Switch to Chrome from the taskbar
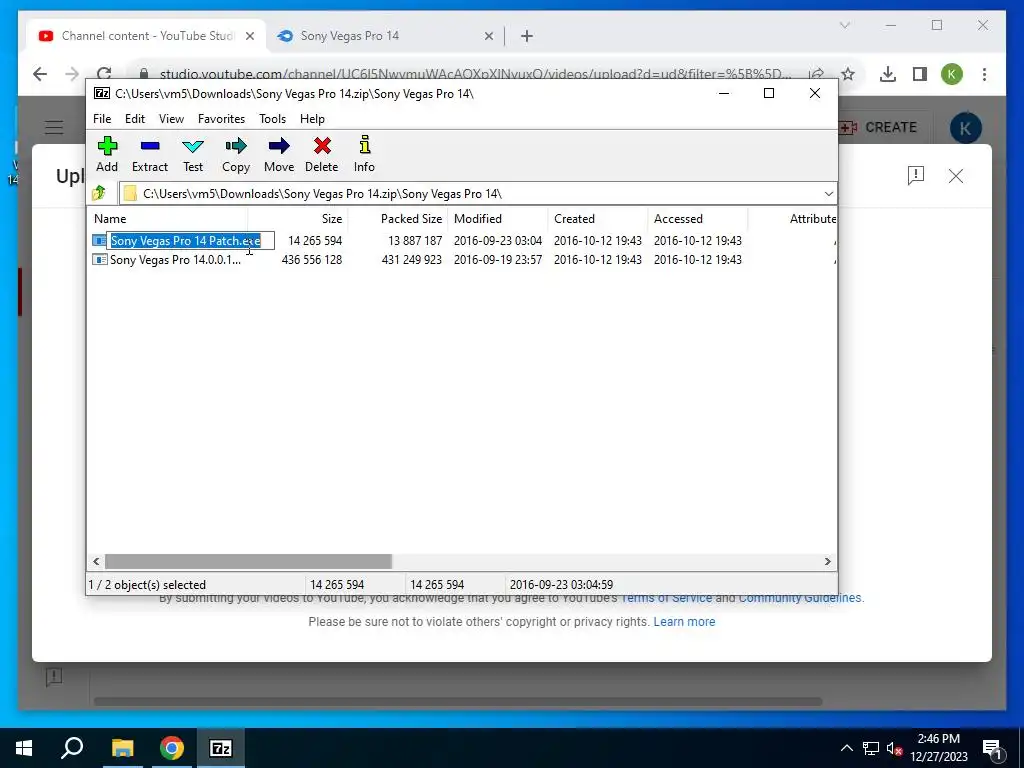 point(172,748)
